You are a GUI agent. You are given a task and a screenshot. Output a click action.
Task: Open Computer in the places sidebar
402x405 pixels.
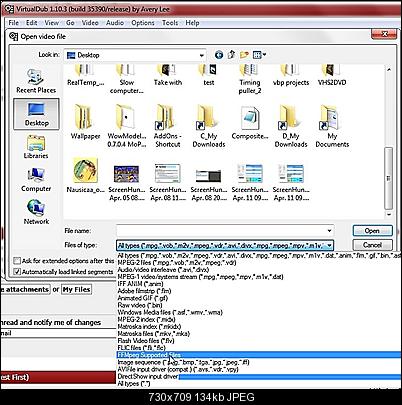click(x=36, y=180)
